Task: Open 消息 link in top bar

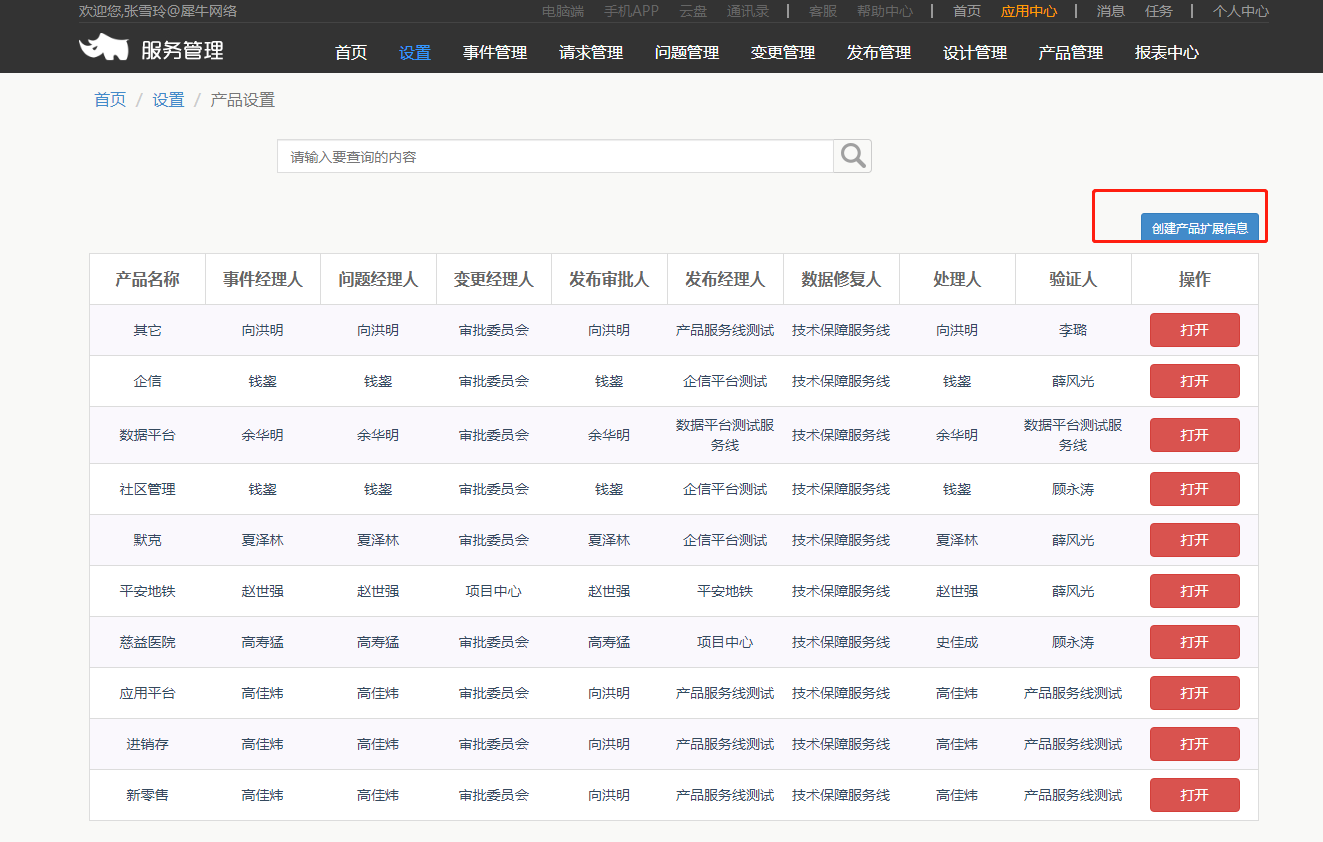Action: 1111,11
